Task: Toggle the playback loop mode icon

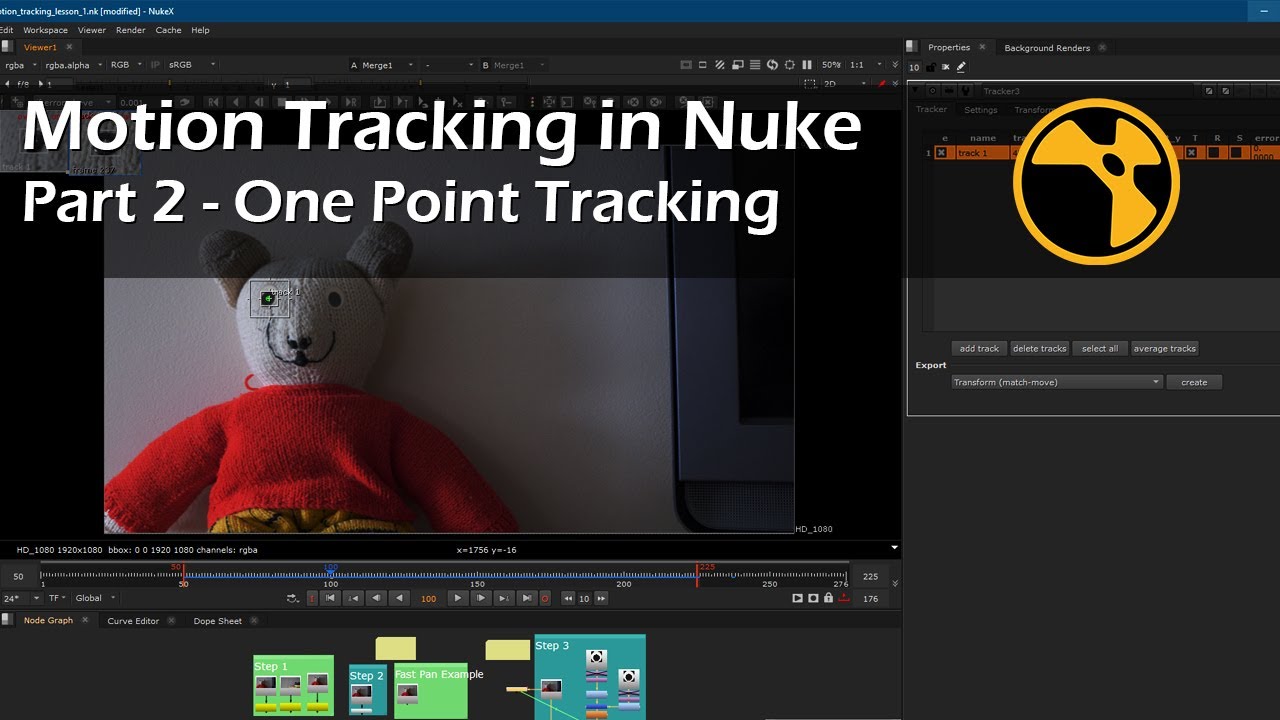Action: [292, 598]
